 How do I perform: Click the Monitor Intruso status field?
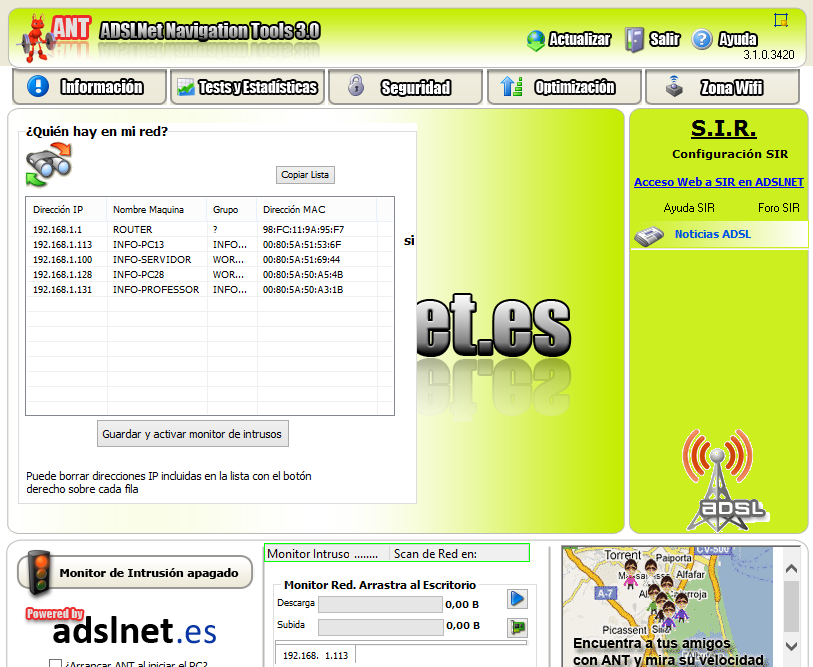point(327,554)
